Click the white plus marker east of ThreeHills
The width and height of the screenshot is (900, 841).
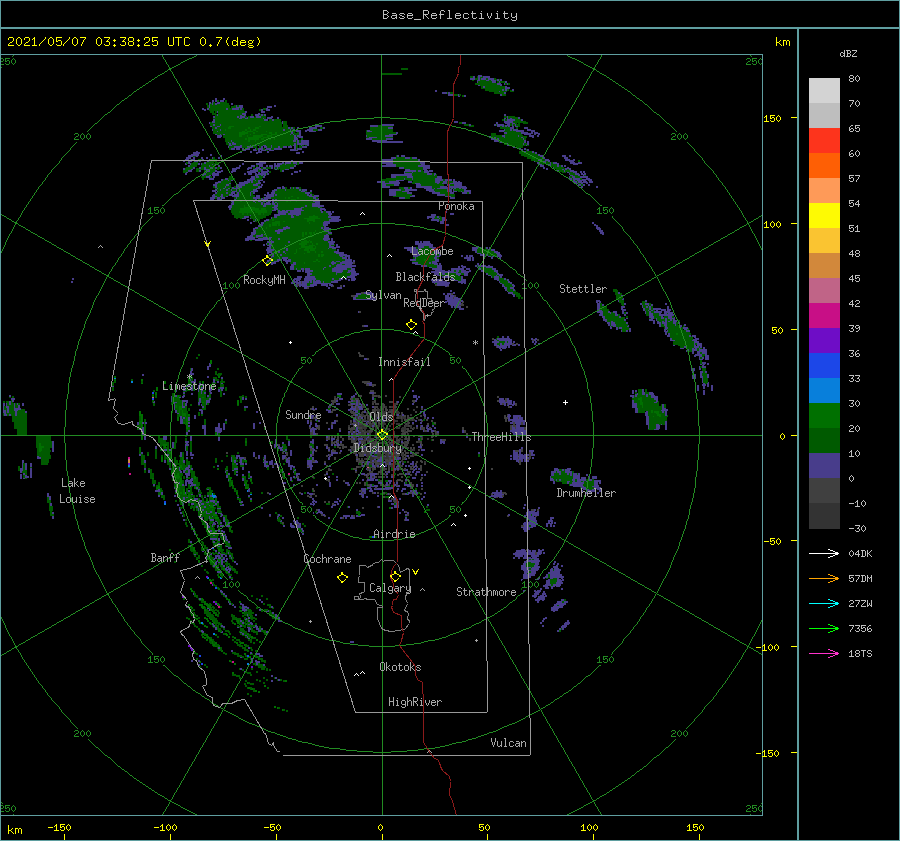pyautogui.click(x=565, y=402)
